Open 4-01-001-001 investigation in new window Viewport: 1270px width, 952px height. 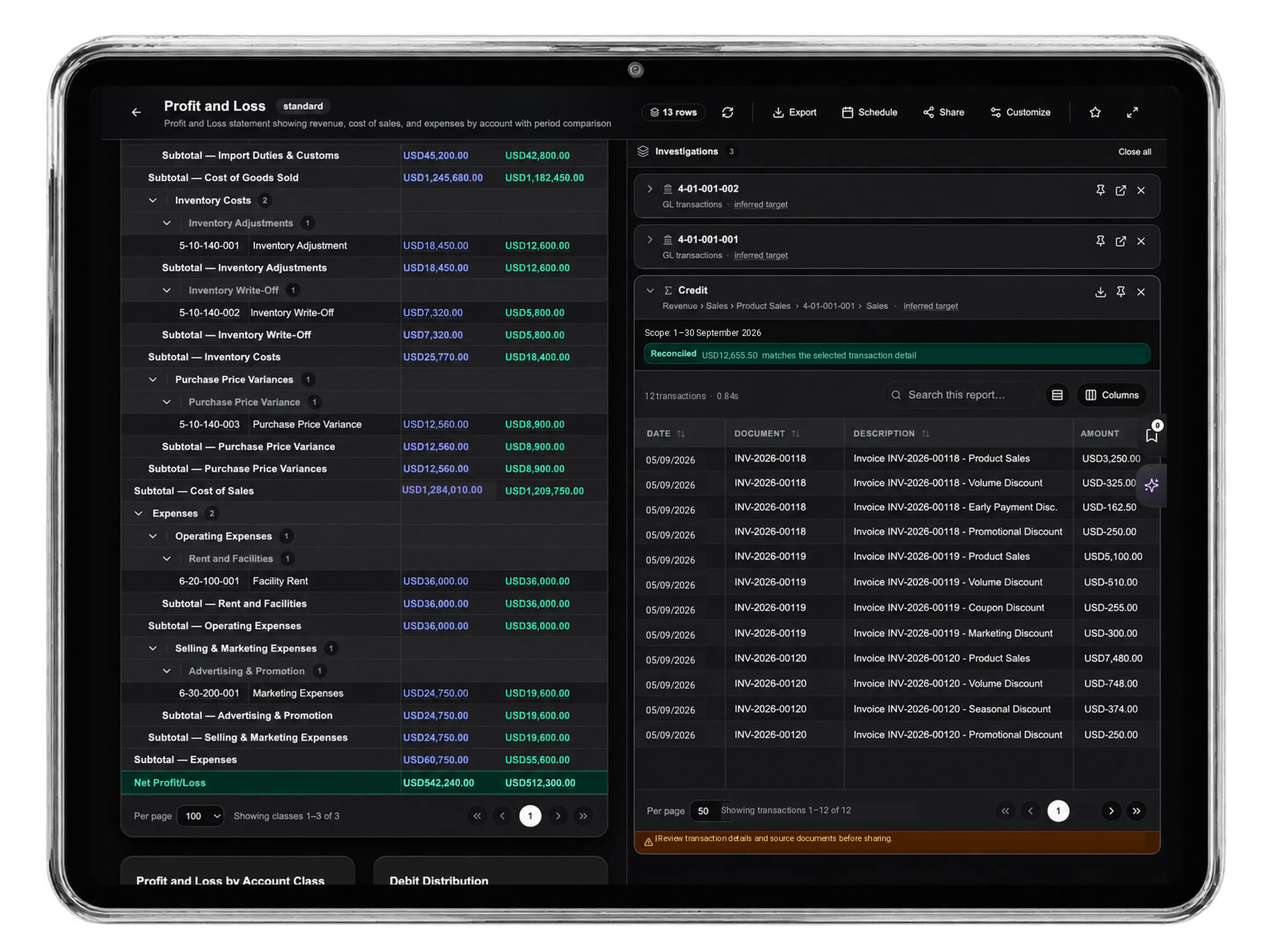click(x=1120, y=241)
